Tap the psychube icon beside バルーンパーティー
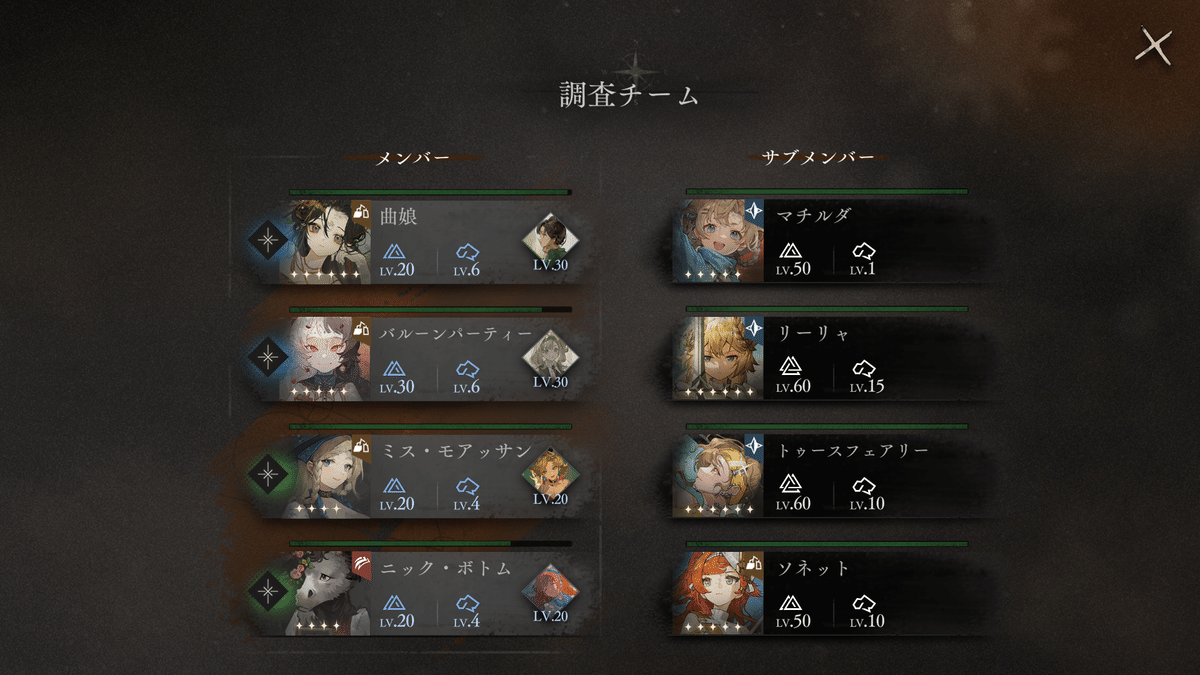The image size is (1200, 675). (x=549, y=359)
